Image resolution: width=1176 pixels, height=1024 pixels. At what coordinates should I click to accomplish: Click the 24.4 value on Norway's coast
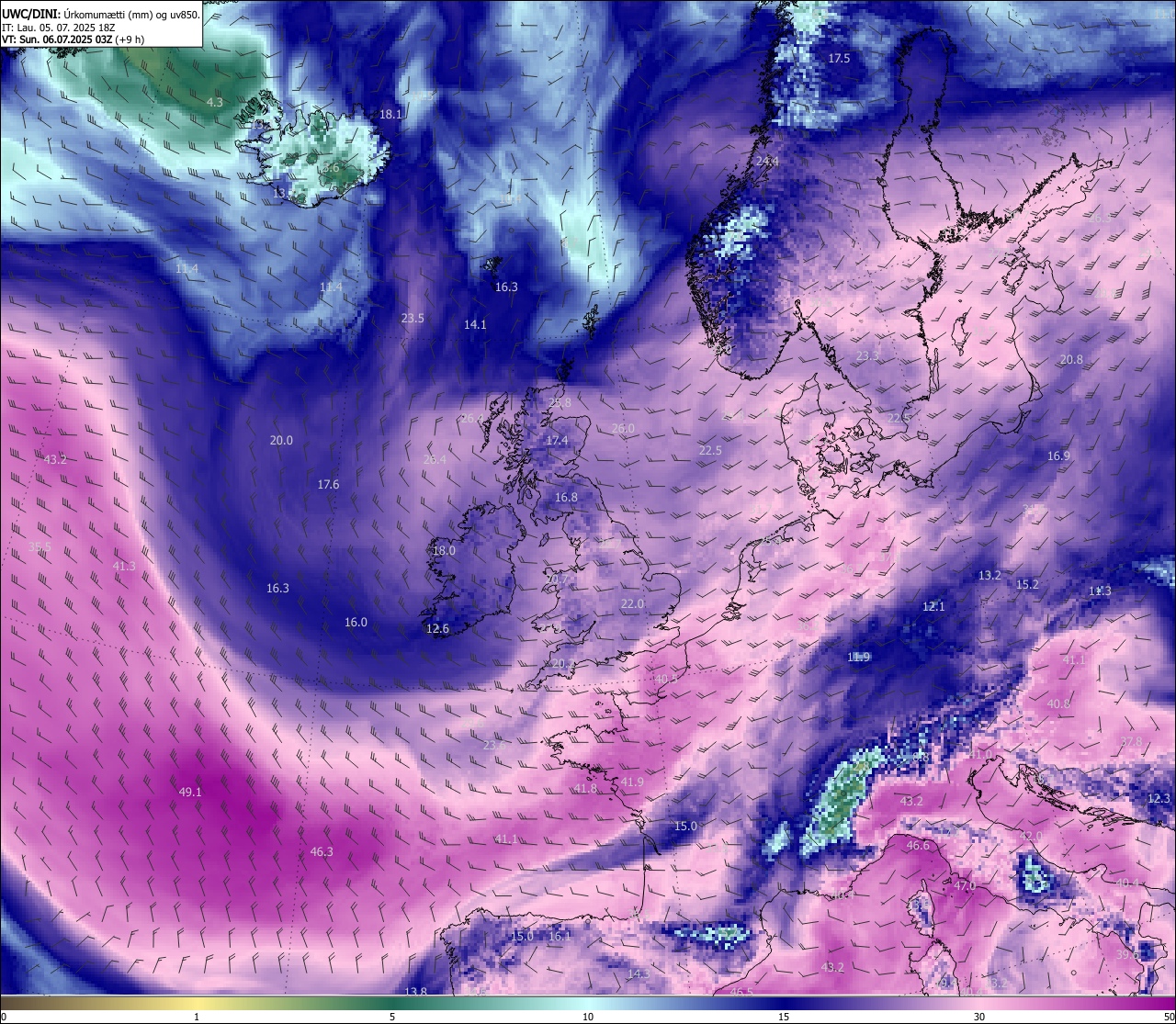pyautogui.click(x=766, y=161)
